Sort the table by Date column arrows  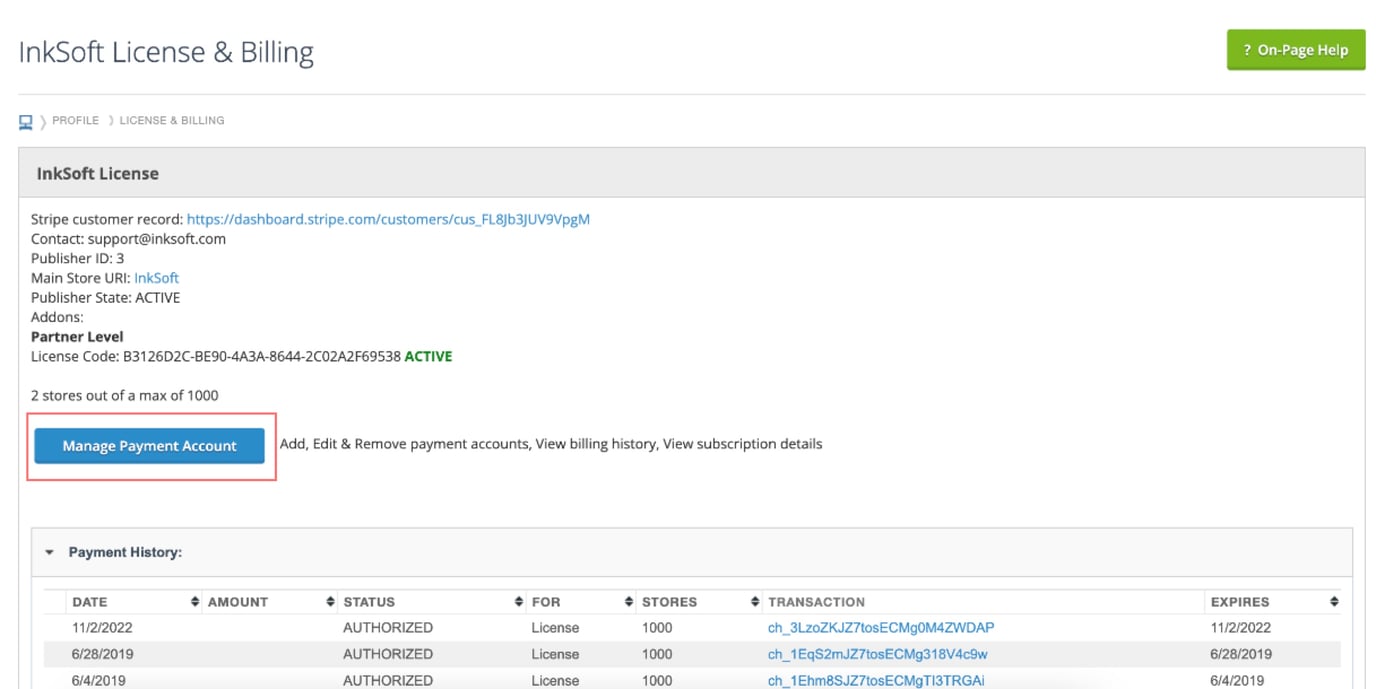[194, 602]
